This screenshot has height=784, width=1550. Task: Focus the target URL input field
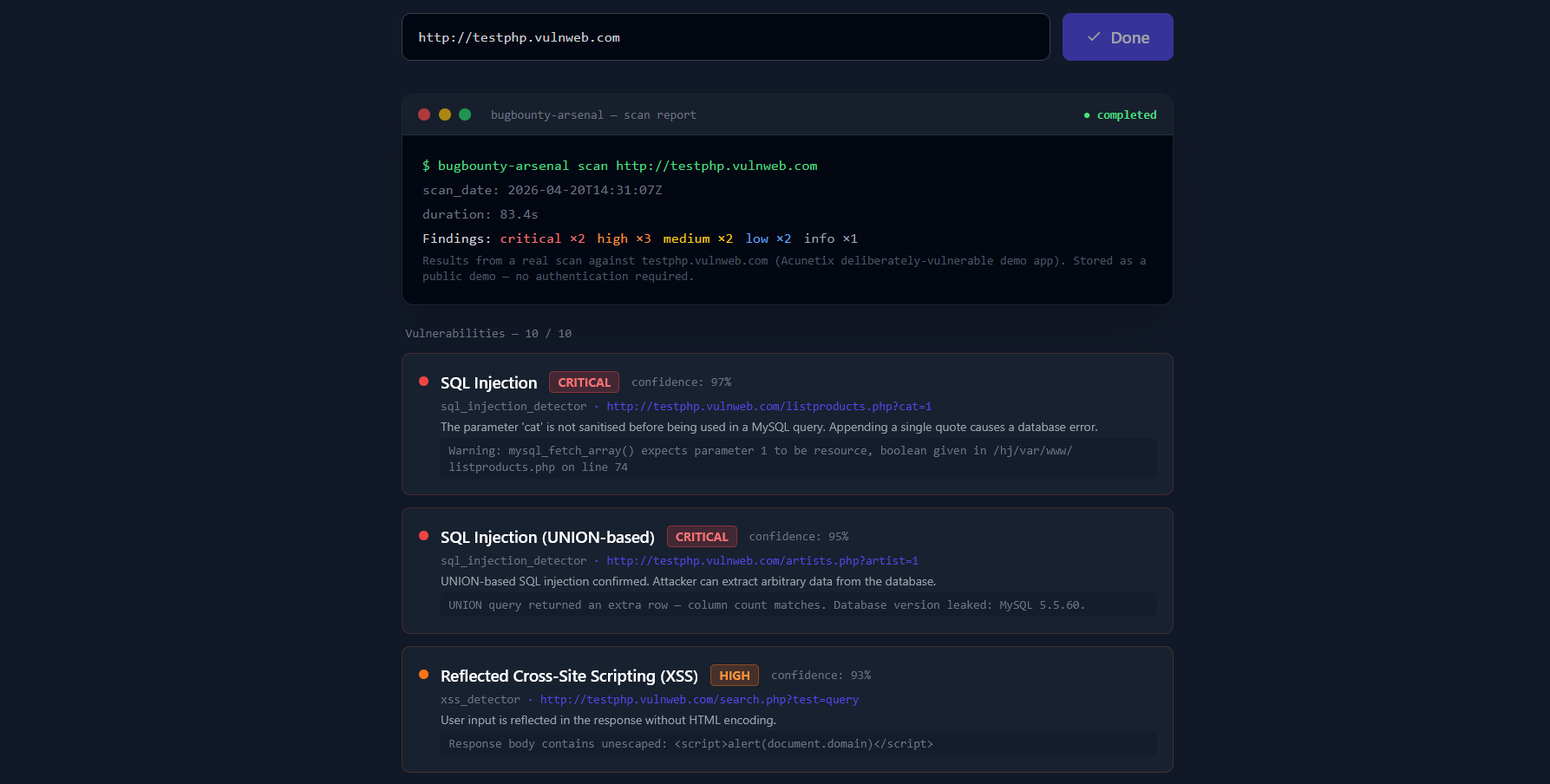point(725,37)
